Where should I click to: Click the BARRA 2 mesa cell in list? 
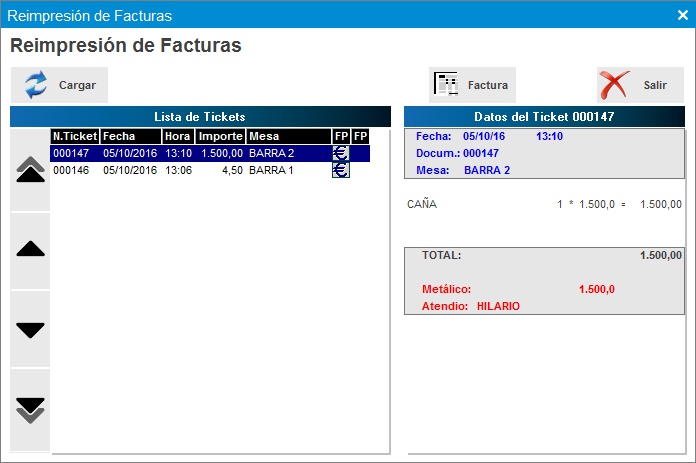(272, 154)
